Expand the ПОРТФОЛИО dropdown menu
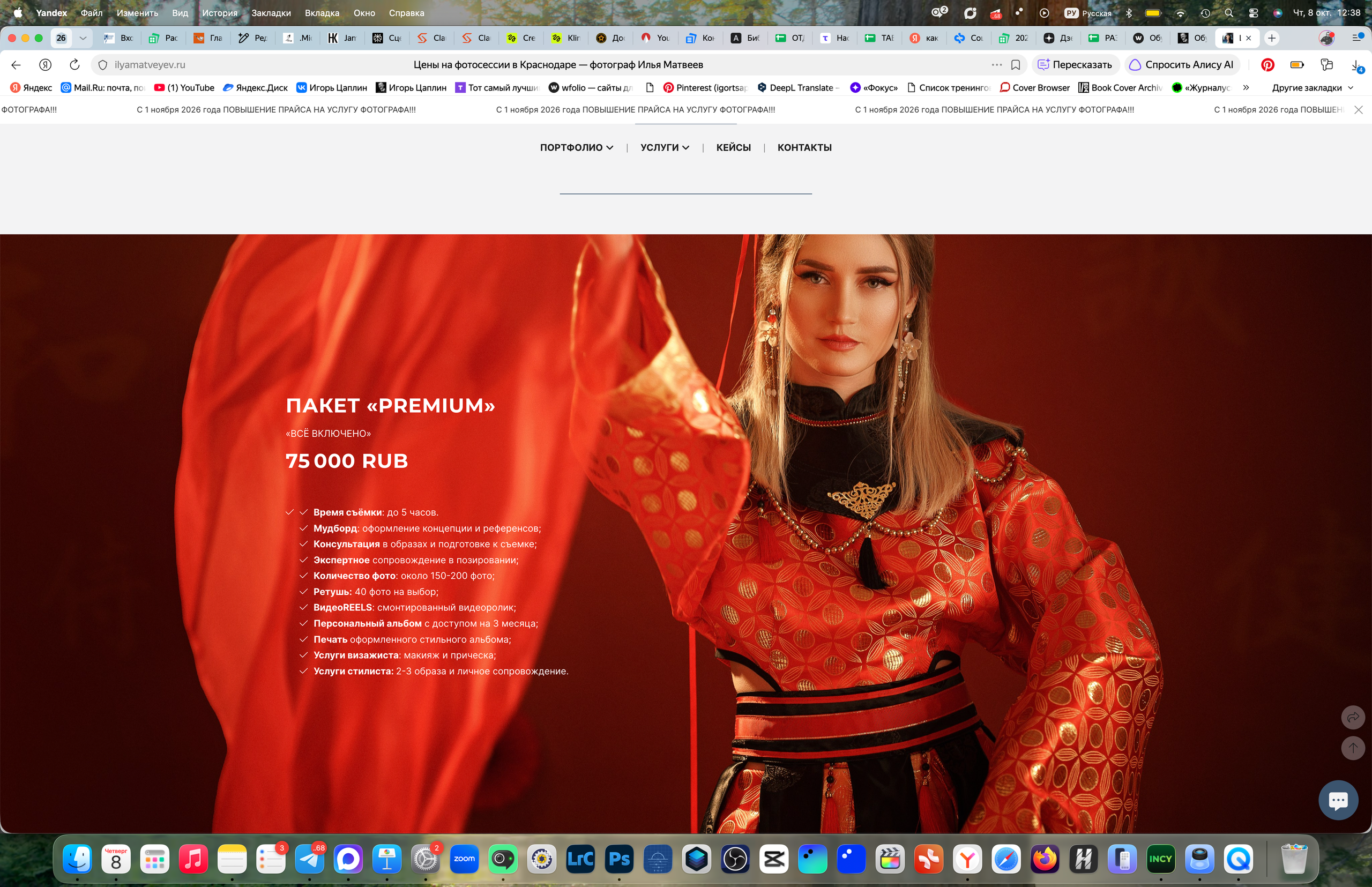Screen dimensions: 1372x887 tap(576, 147)
